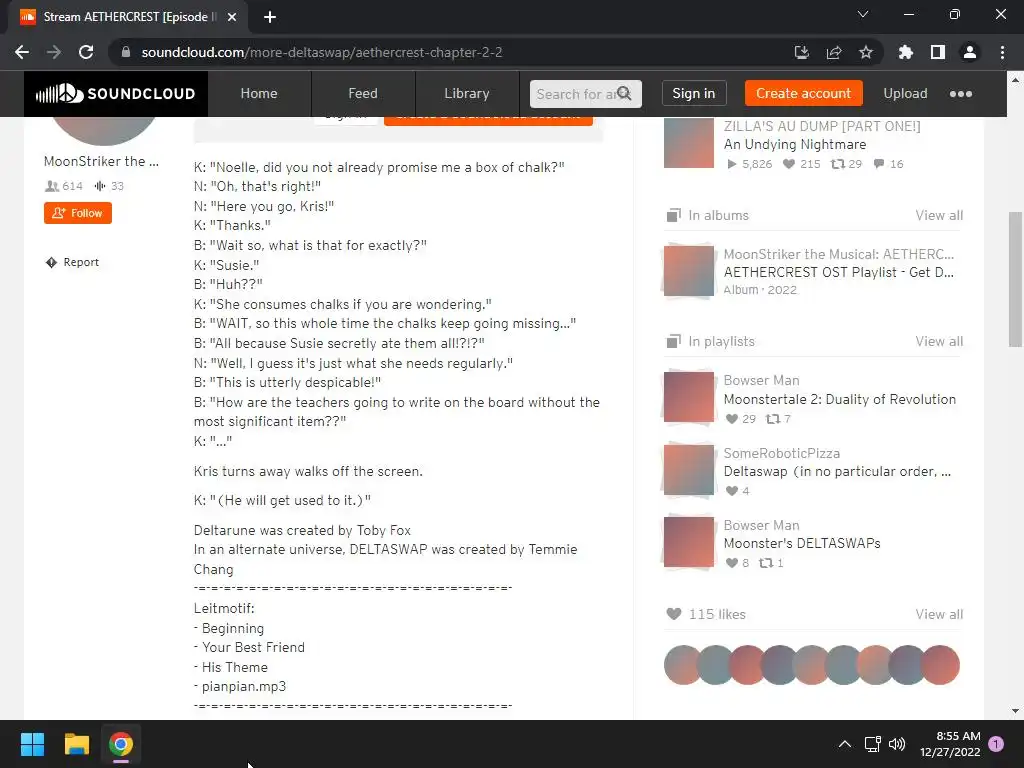Image resolution: width=1024 pixels, height=768 pixels.
Task: Click the Create account button
Action: [x=803, y=93]
